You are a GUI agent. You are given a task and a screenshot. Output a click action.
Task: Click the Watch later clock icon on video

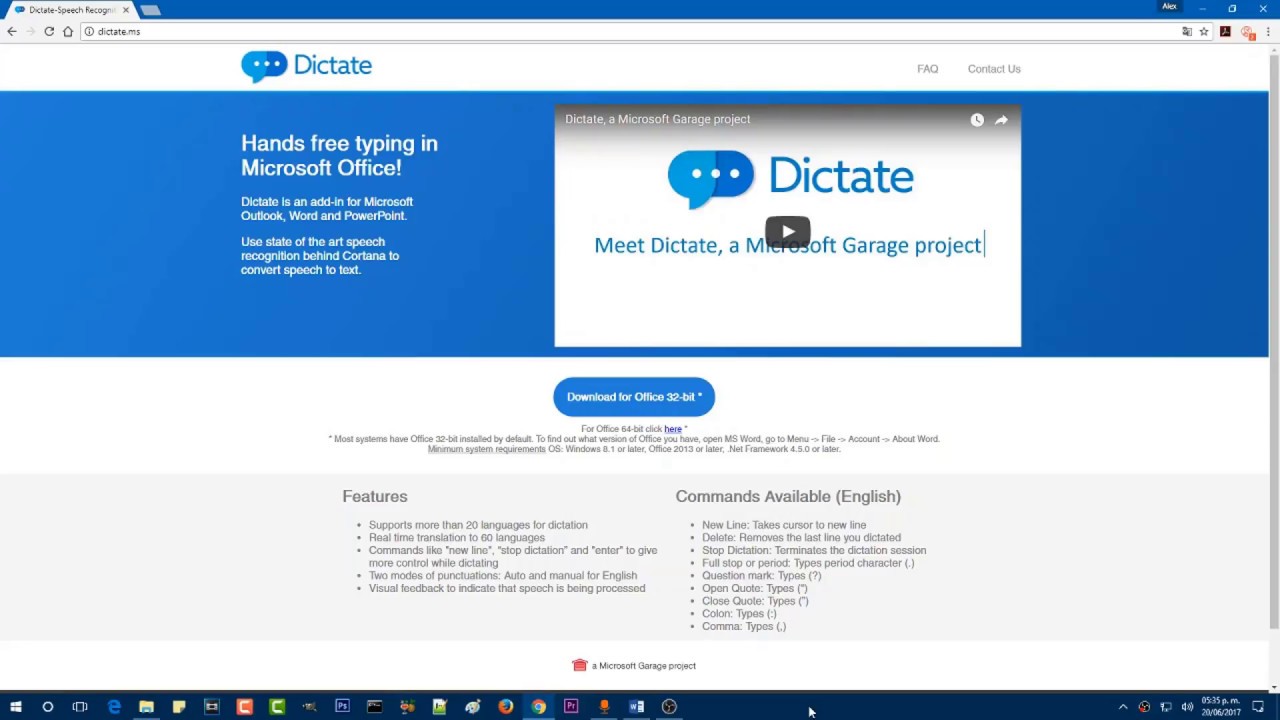[x=977, y=120]
